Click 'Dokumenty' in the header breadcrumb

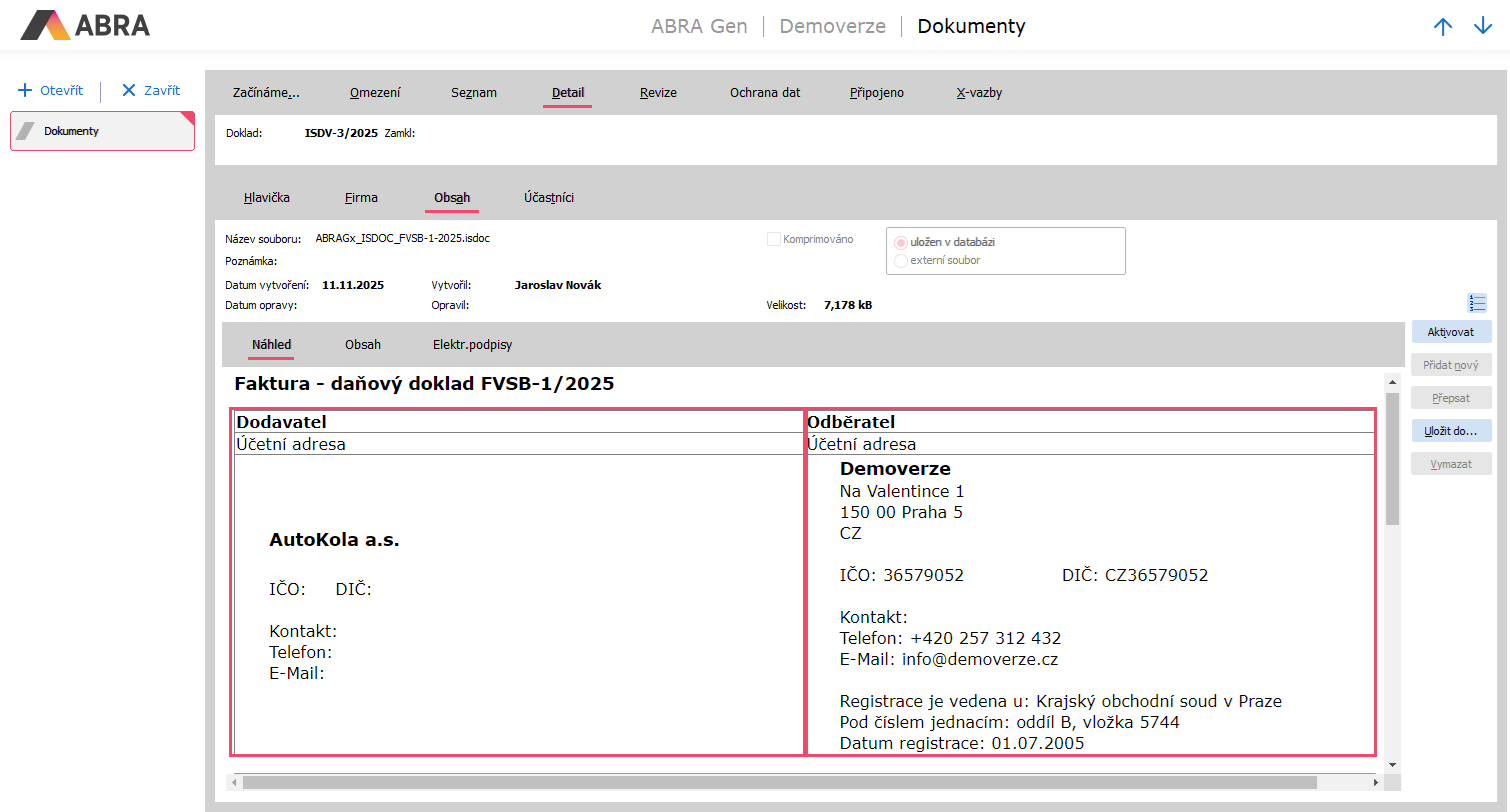971,26
